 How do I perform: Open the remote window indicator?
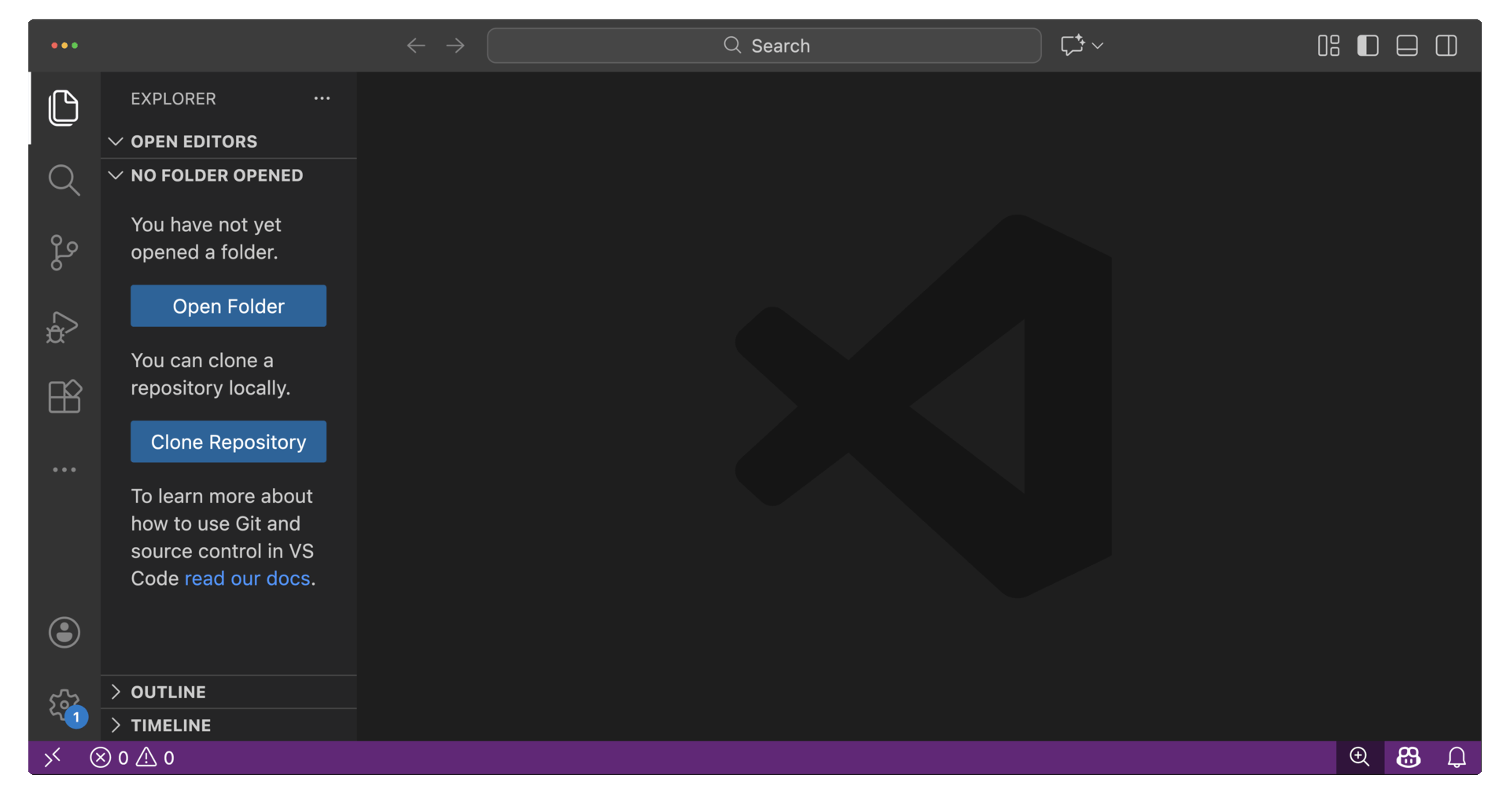tap(53, 758)
